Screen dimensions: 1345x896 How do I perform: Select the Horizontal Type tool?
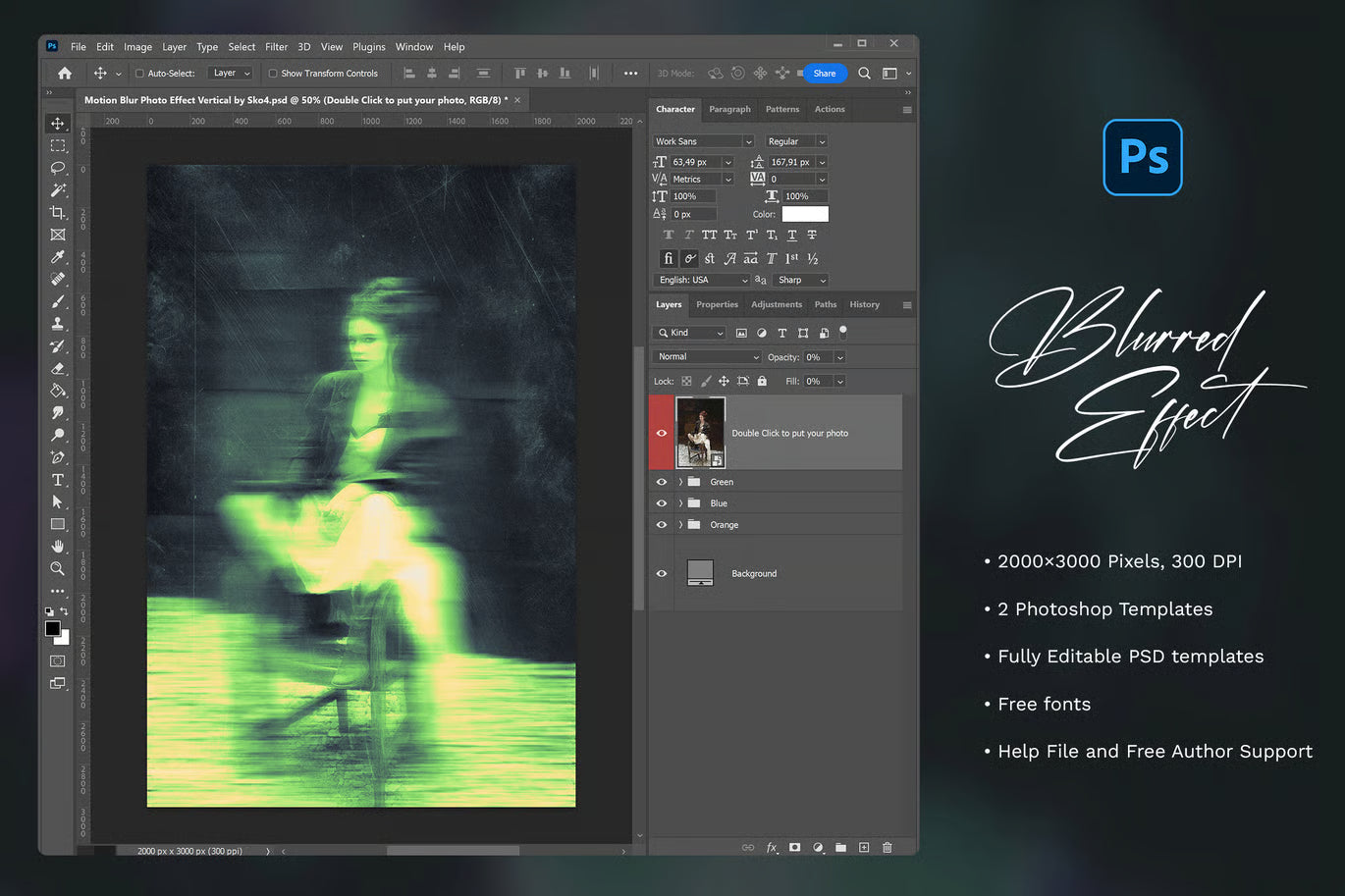point(57,480)
